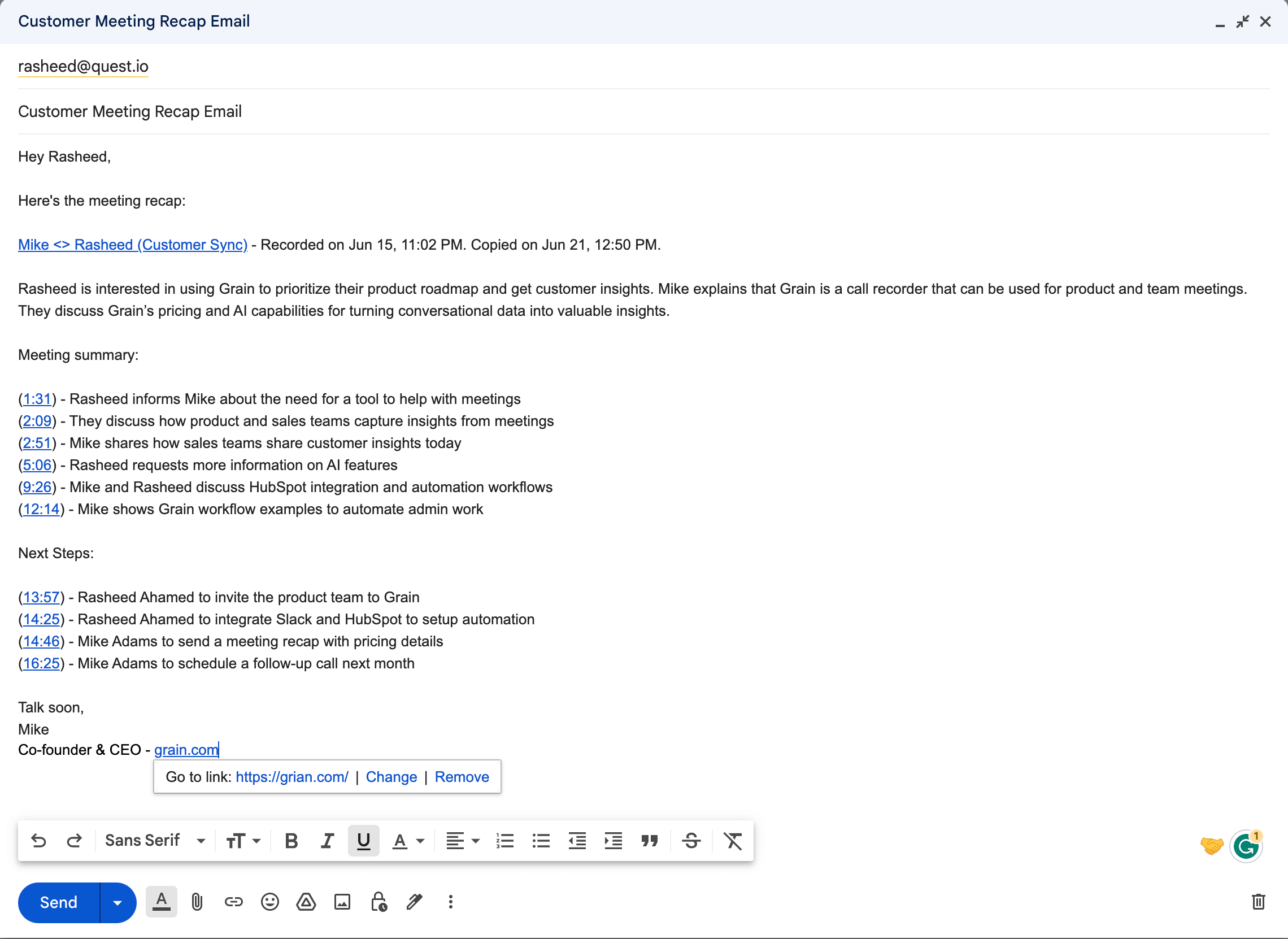Send the email

pos(59,903)
